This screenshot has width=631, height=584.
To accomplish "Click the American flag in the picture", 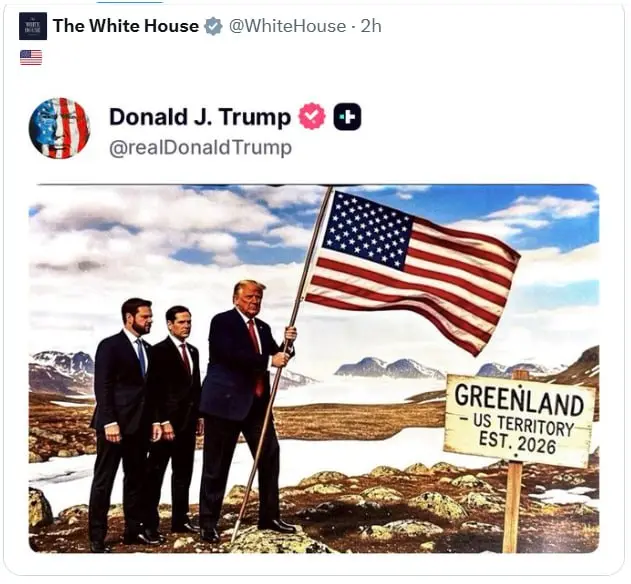I will pyautogui.click(x=410, y=270).
